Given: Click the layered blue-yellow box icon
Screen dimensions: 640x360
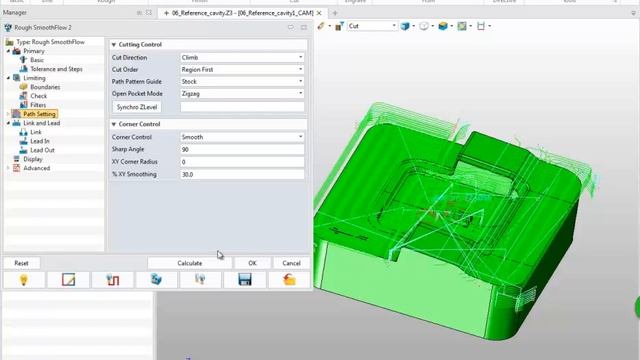Looking at the screenshot, I should click(x=443, y=26).
